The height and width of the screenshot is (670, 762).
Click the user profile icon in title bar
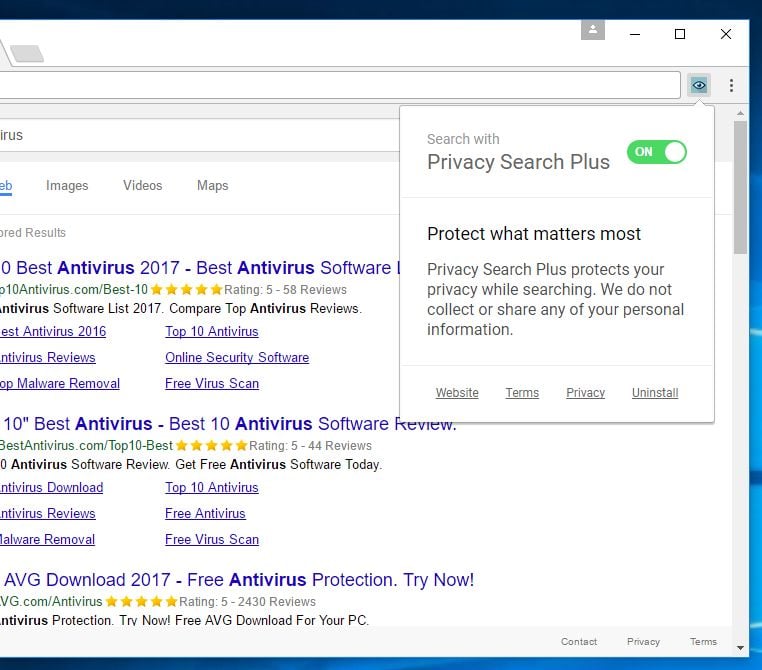tap(592, 30)
